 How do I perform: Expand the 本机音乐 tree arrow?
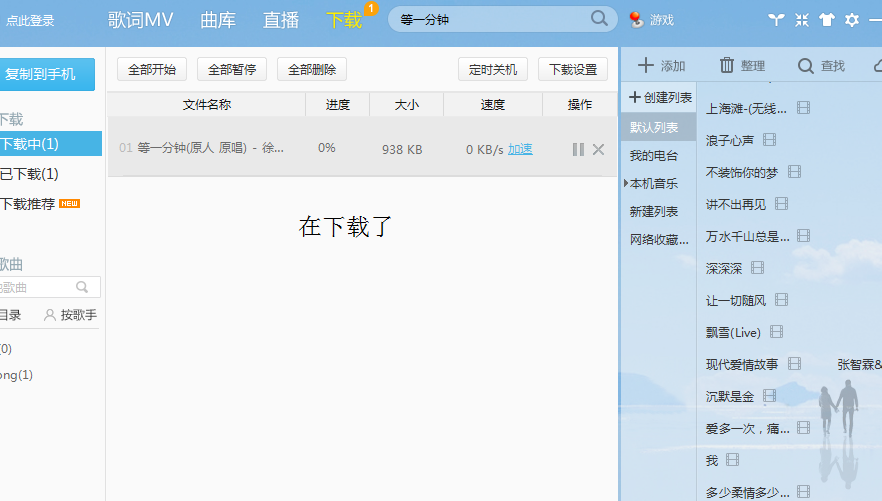coord(626,183)
